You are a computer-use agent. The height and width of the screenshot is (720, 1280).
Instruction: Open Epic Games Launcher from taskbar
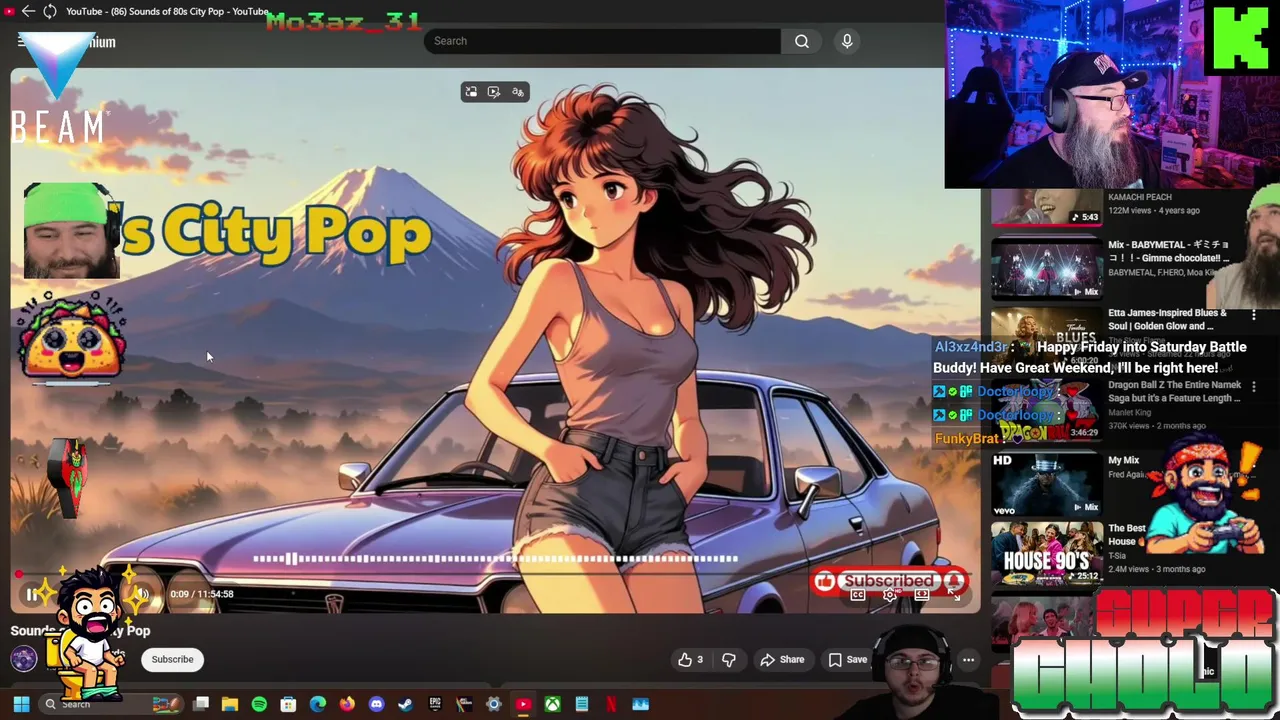click(x=435, y=704)
